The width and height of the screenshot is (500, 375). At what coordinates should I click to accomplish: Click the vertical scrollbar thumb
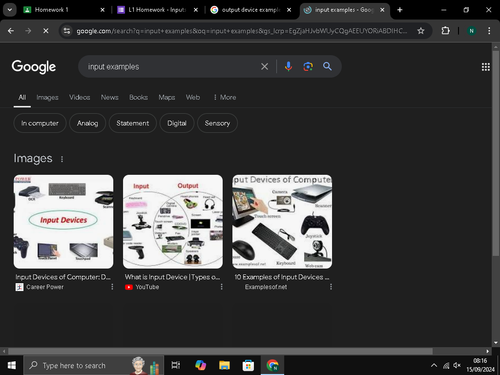(x=496, y=153)
